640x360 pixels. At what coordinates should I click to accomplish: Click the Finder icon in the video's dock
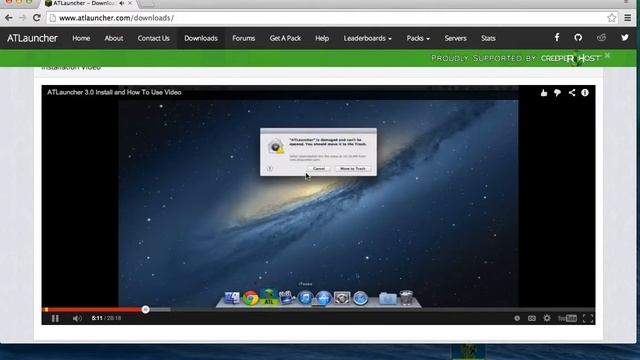pos(232,298)
